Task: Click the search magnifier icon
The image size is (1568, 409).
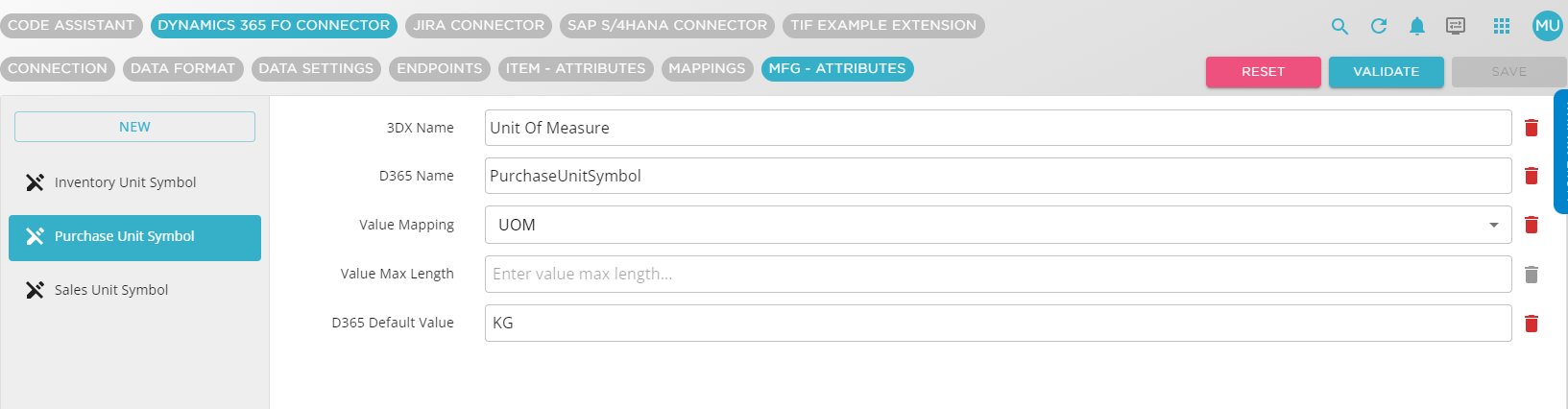Action: pos(1339,27)
